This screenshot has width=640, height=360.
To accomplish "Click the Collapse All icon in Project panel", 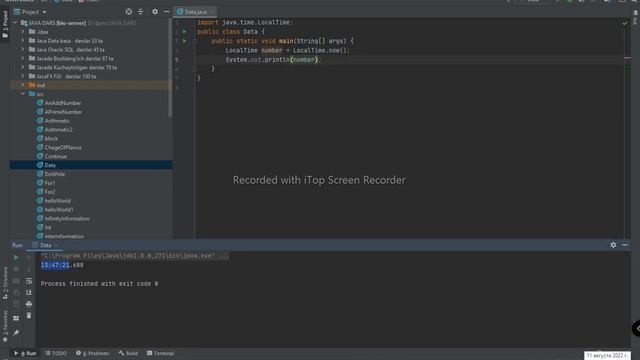I will pos(140,12).
